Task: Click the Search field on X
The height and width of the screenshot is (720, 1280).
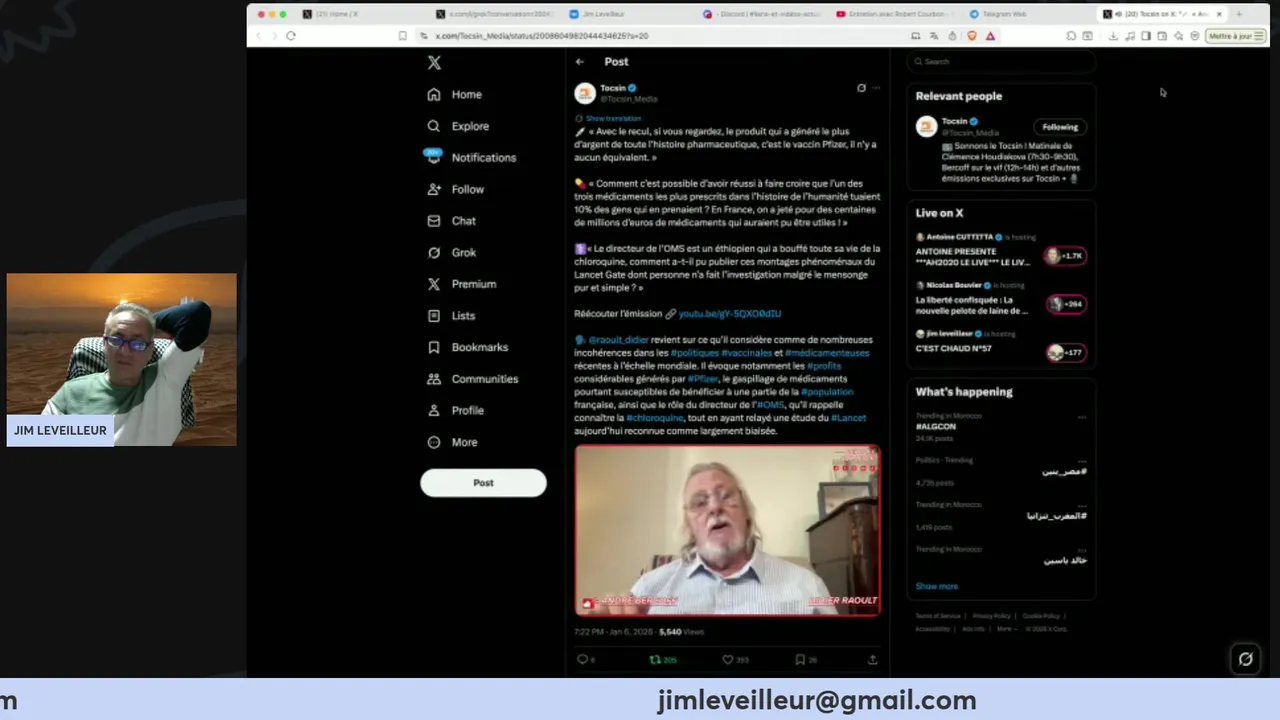Action: pos(1001,62)
